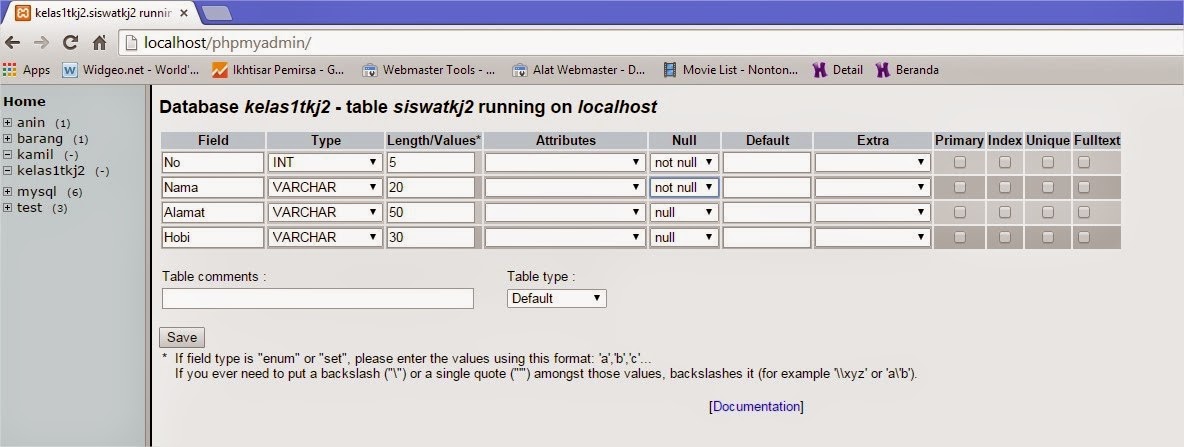Toggle Primary checkbox for Nama field
Image resolution: width=1184 pixels, height=447 pixels.
pyautogui.click(x=960, y=187)
